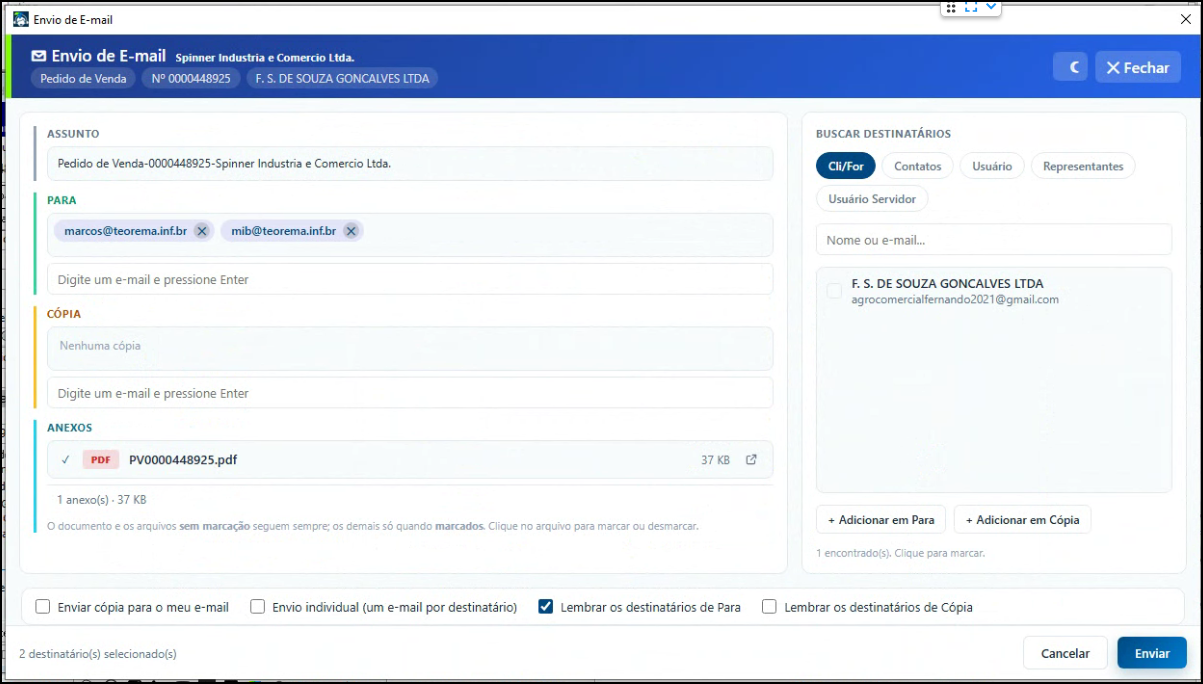Viewport: 1203px width, 684px height.
Task: Switch to the Contatos filter tab
Action: (918, 166)
